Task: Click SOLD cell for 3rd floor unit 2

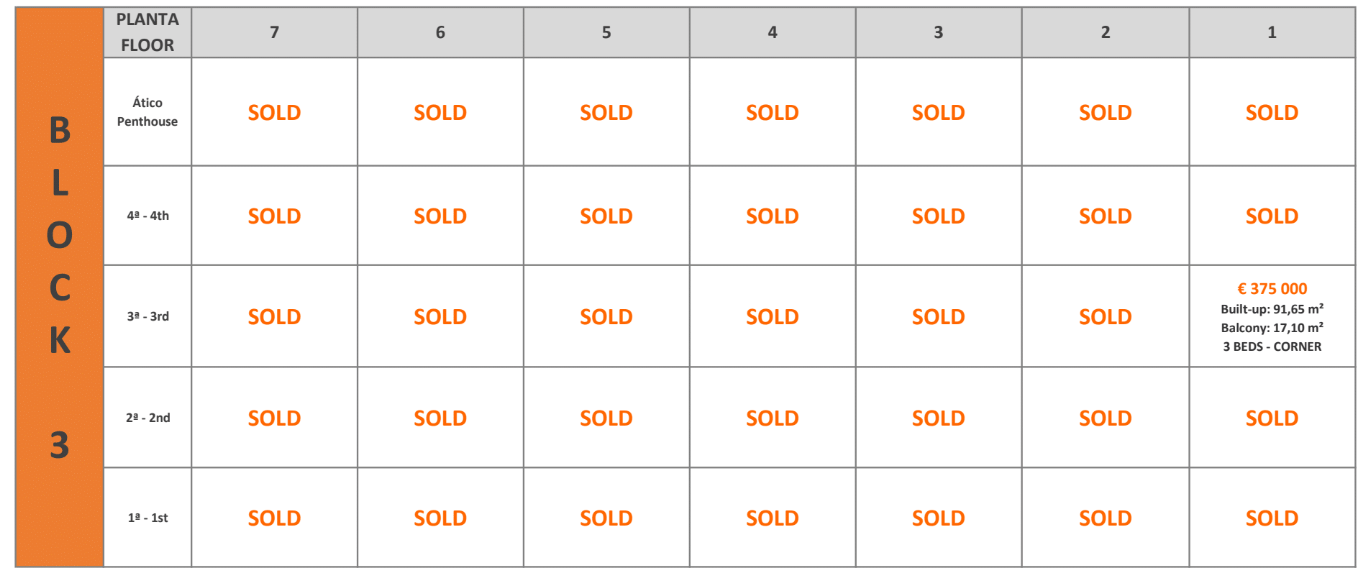Action: (x=1105, y=317)
